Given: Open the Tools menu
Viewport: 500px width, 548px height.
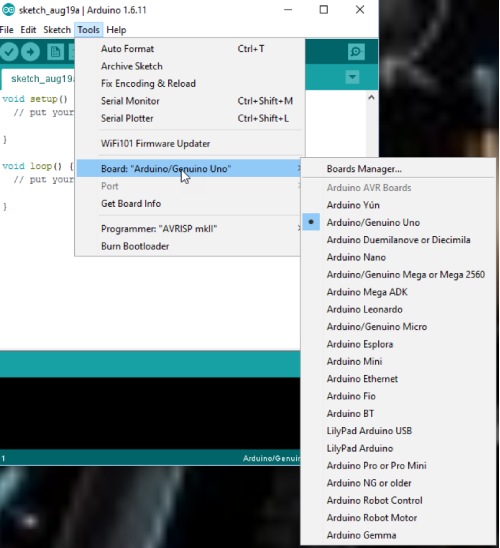Looking at the screenshot, I should tap(88, 30).
